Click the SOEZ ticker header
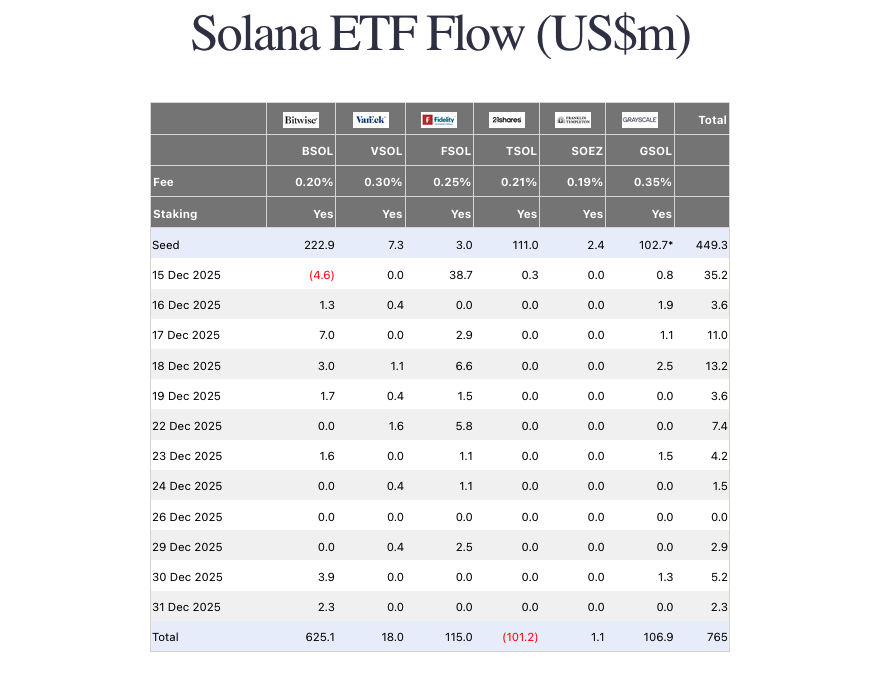 (586, 151)
